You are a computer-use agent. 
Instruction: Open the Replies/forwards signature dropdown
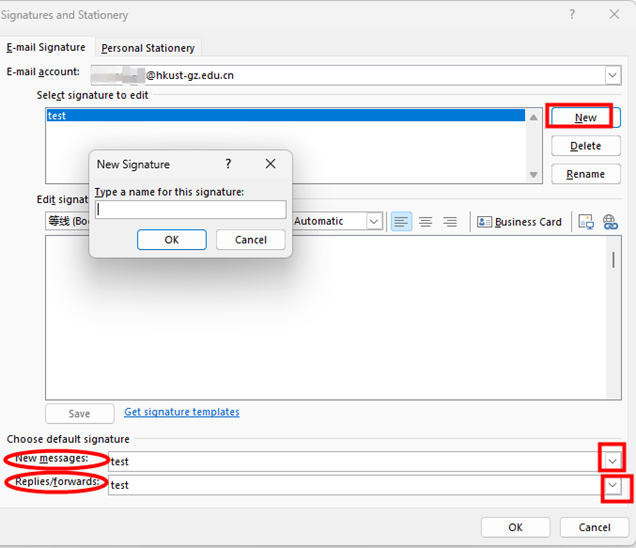coord(612,485)
